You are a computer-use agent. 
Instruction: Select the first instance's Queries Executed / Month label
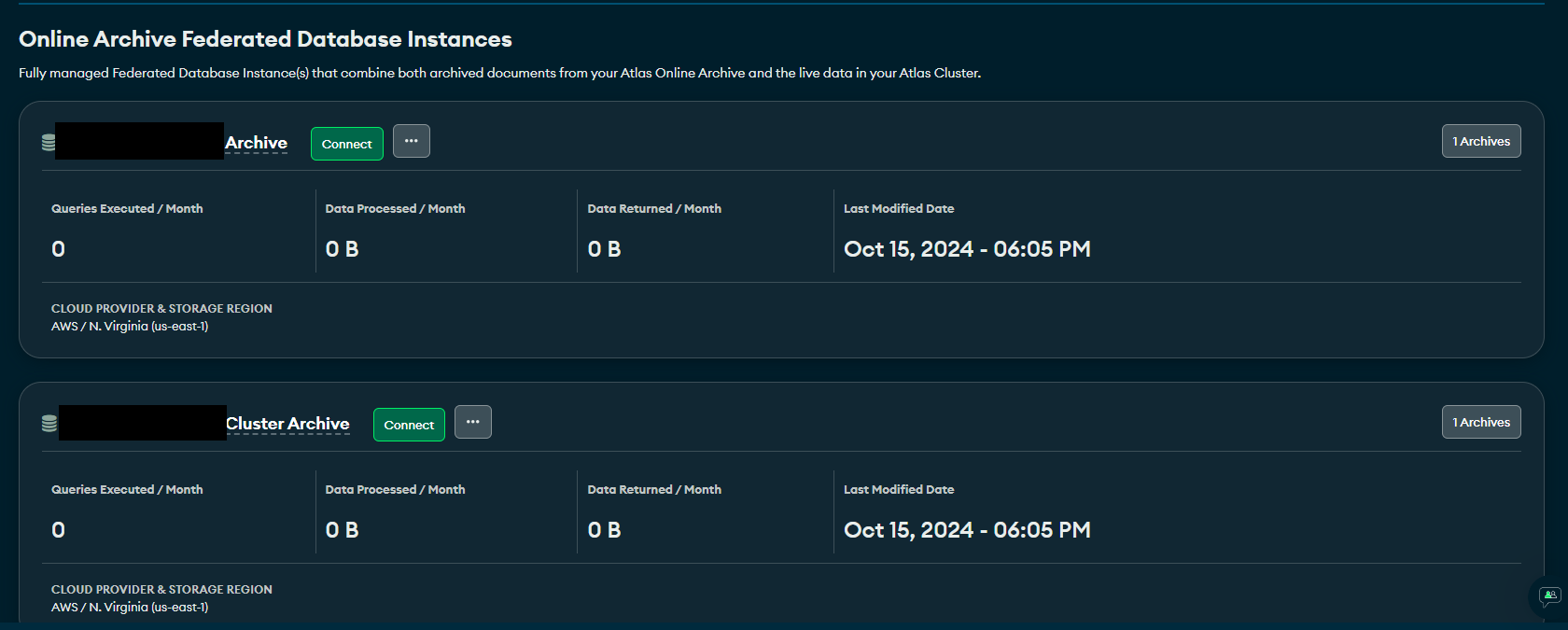[127, 209]
